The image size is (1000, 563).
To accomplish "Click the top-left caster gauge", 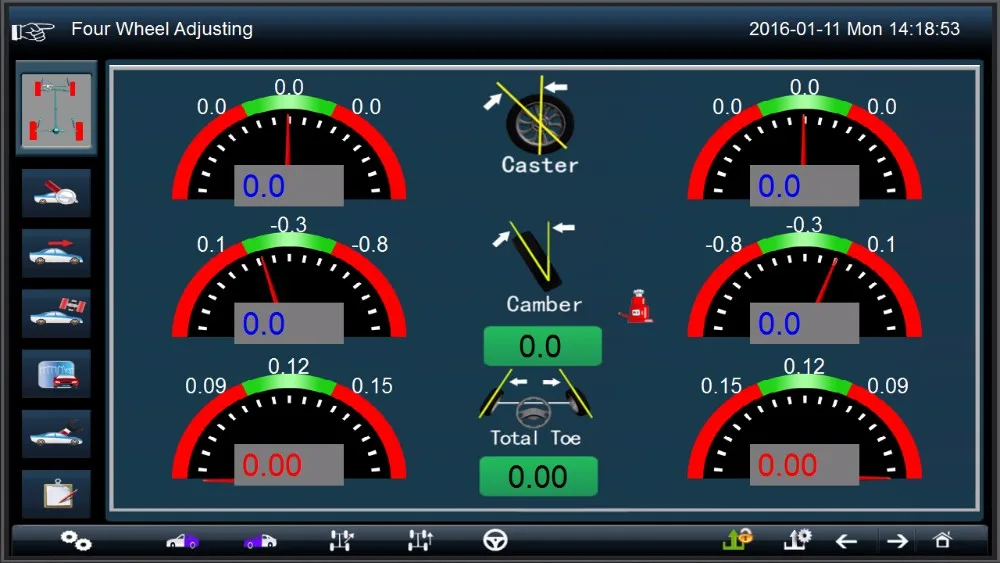I will pyautogui.click(x=289, y=150).
